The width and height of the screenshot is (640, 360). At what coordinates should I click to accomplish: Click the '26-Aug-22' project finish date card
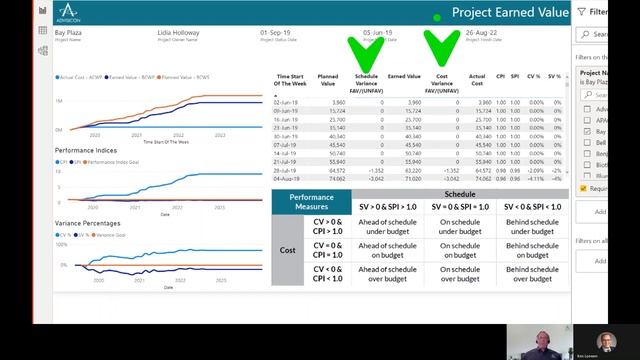[x=481, y=33]
